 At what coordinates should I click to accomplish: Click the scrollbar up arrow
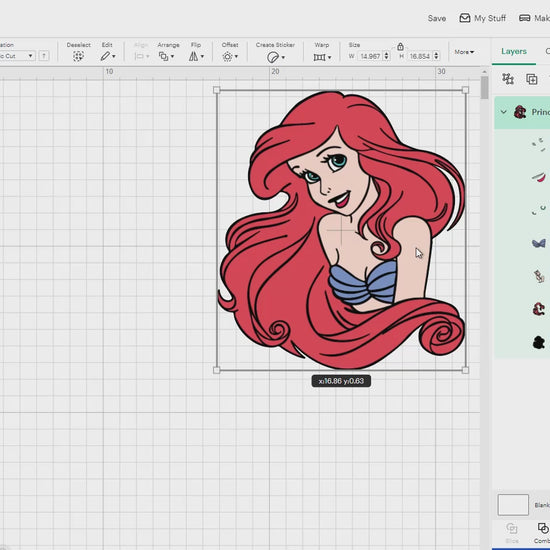point(484,72)
